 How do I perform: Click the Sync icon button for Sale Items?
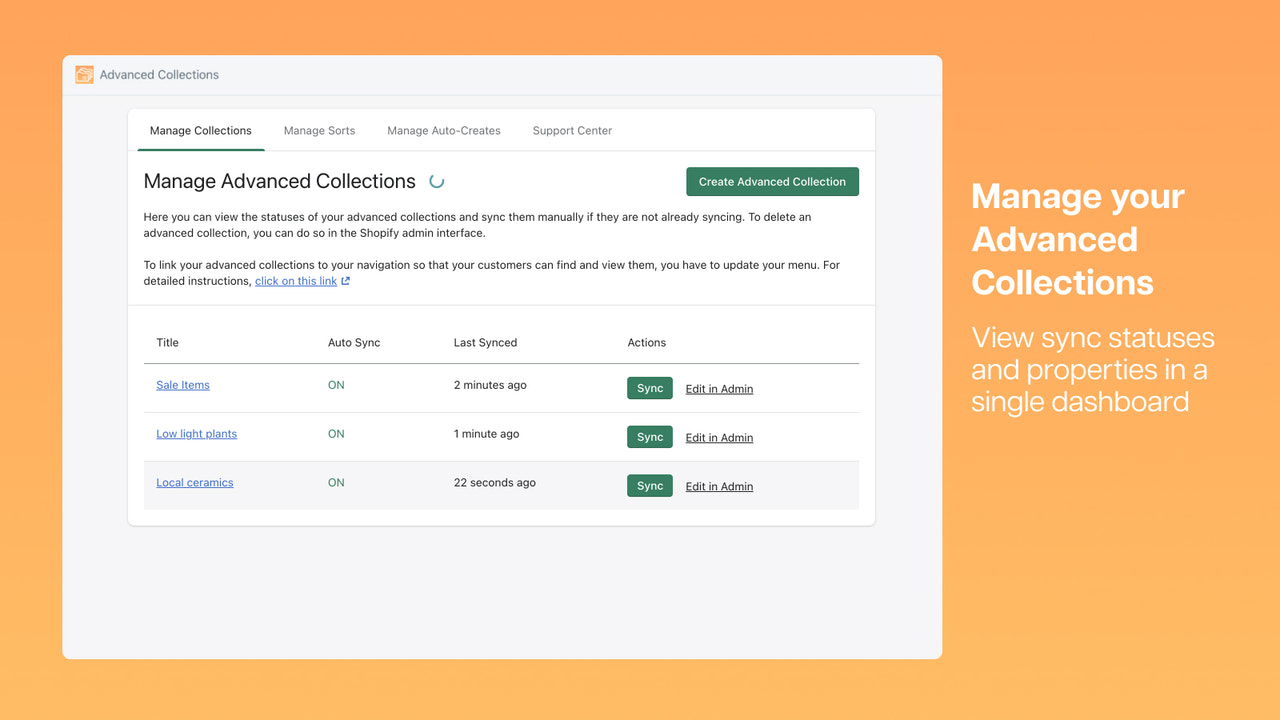(650, 387)
